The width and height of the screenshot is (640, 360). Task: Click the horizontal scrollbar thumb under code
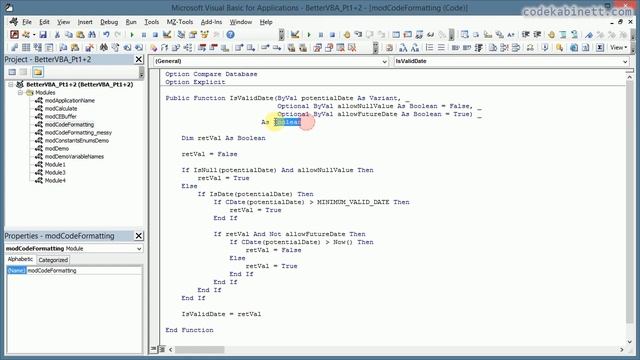(200, 350)
